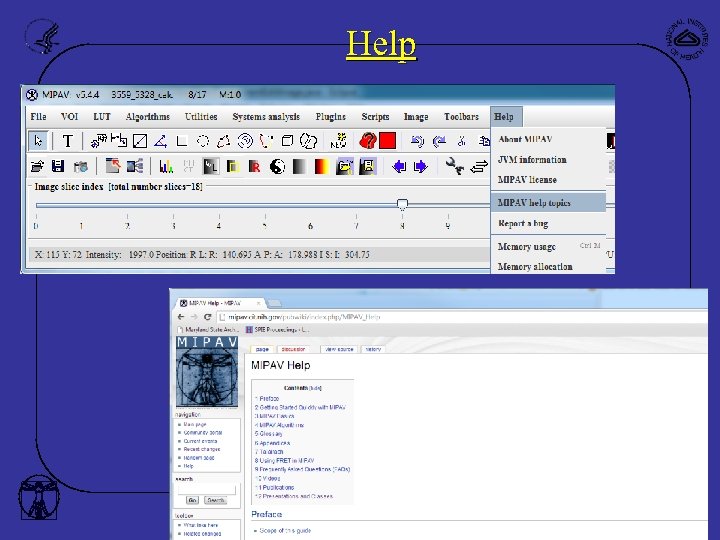Click the wrench tools icon

pyautogui.click(x=455, y=166)
